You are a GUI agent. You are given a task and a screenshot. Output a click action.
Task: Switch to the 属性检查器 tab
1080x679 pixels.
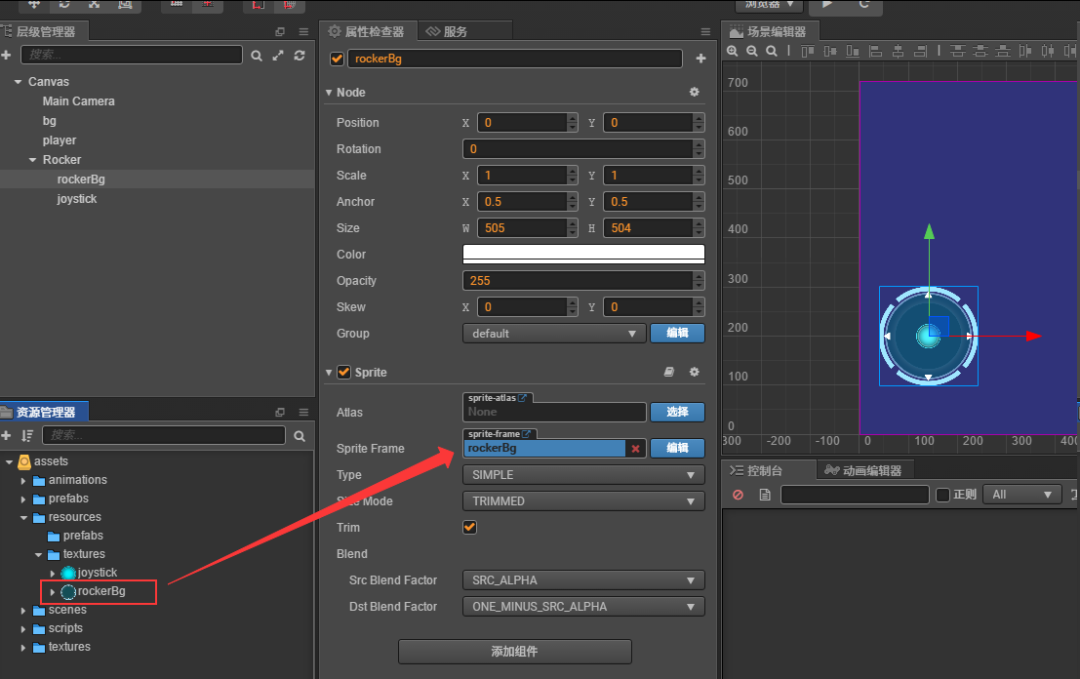pyautogui.click(x=368, y=32)
